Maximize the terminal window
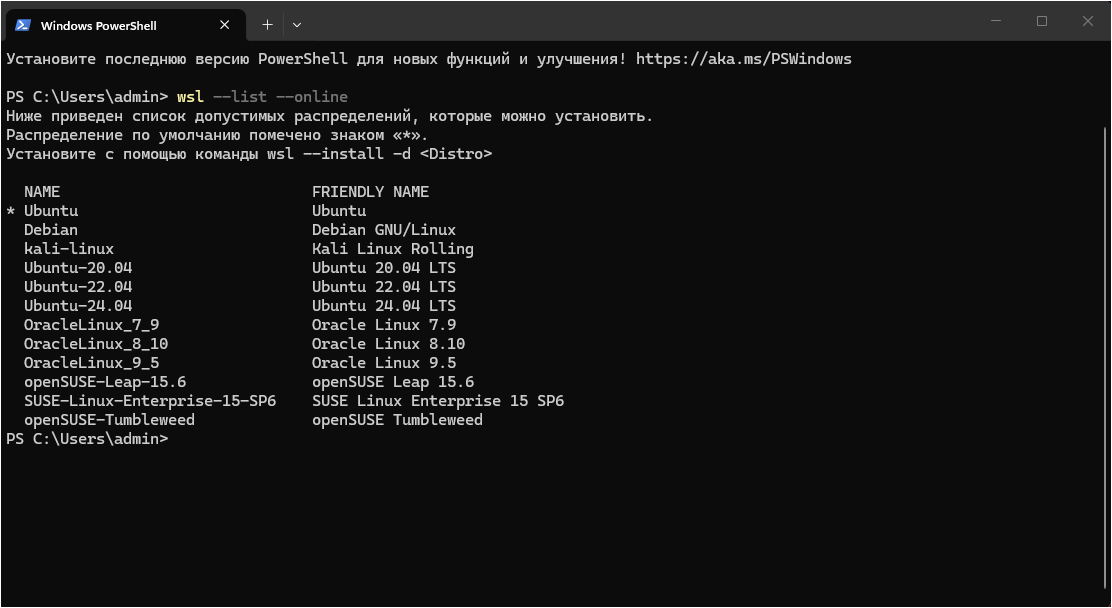 click(1042, 21)
